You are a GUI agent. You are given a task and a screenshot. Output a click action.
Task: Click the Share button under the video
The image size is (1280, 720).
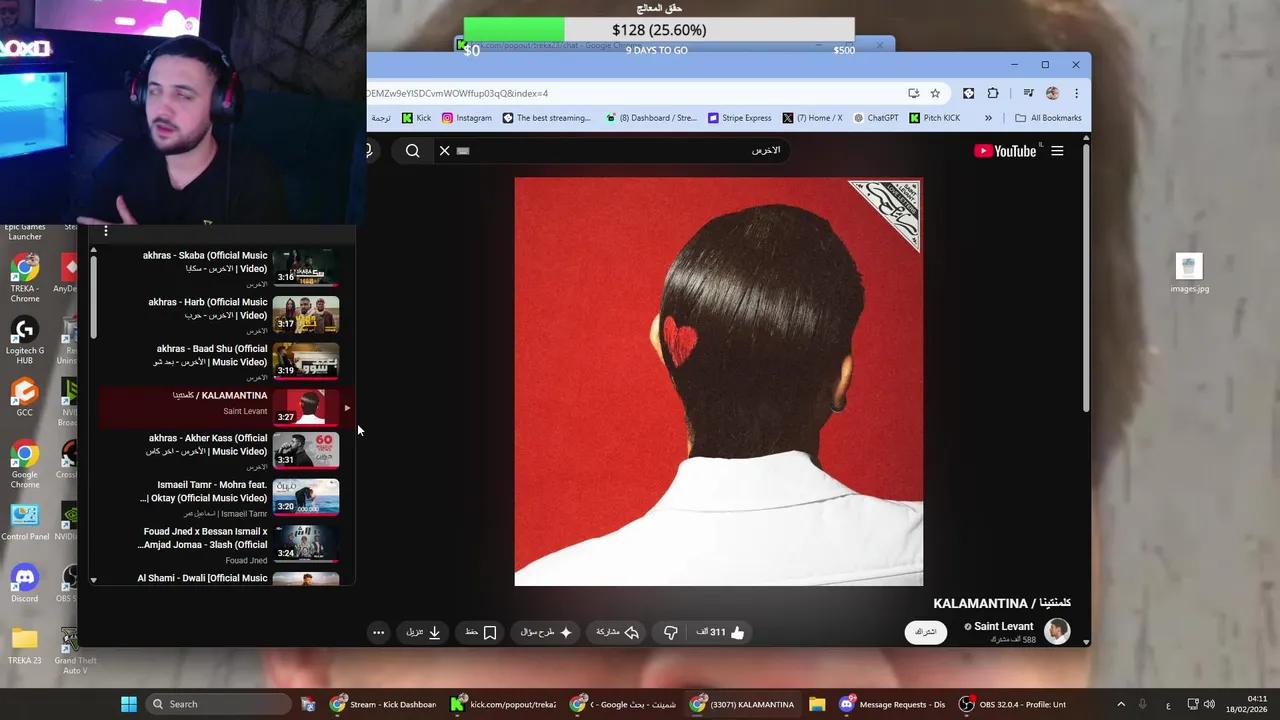tap(617, 632)
